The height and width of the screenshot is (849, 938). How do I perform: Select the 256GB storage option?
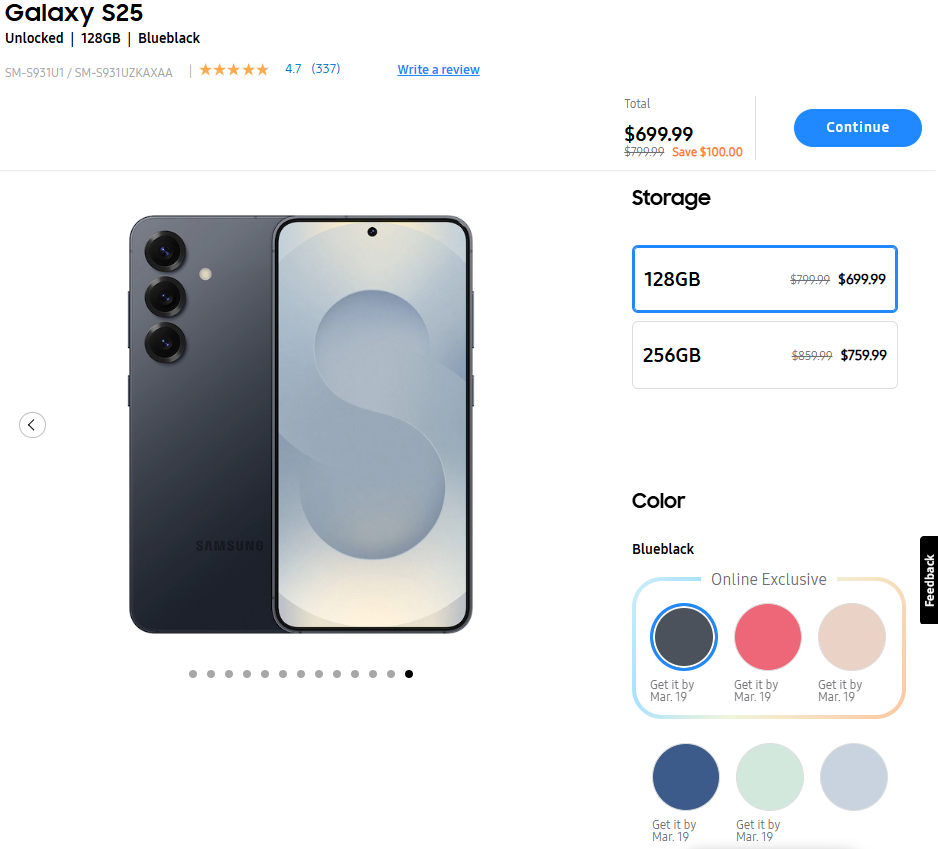(x=764, y=355)
